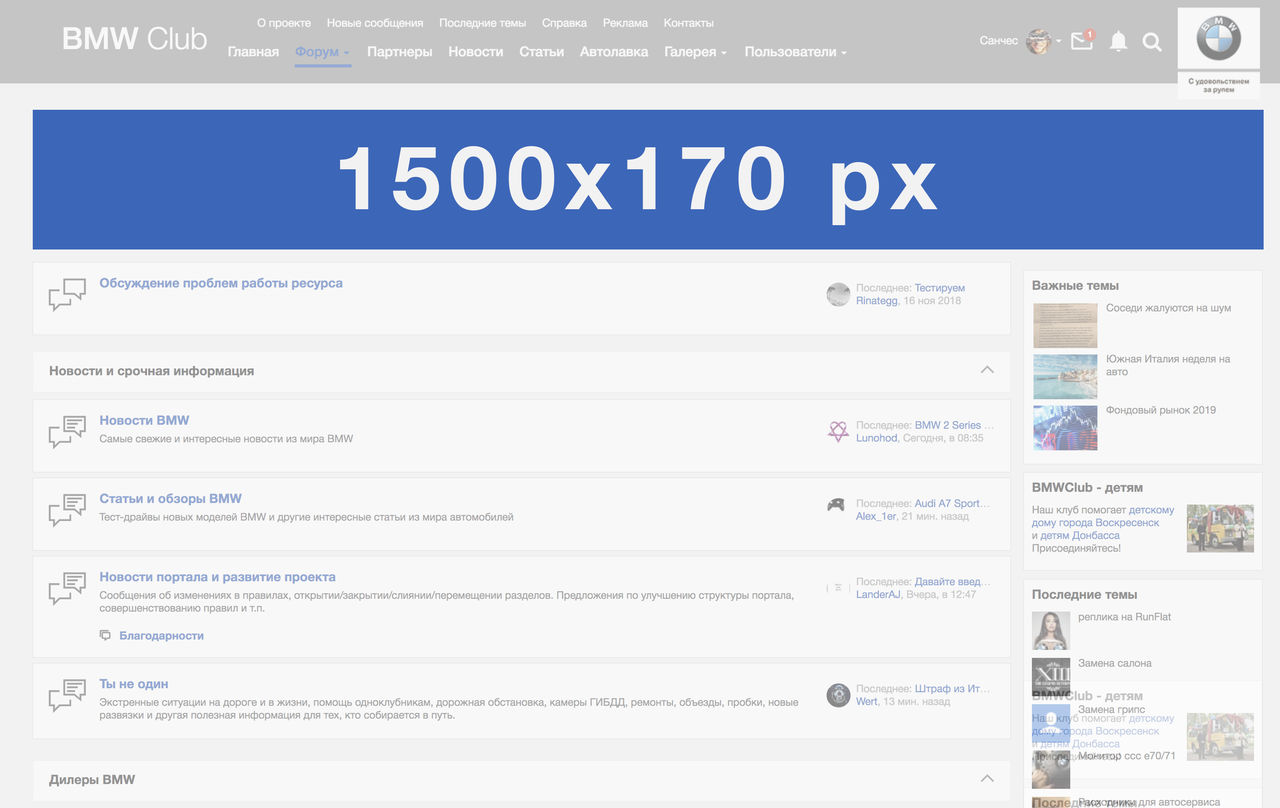Screen dimensions: 1280x808
Task: Open Новости in navigation
Action: [x=475, y=52]
